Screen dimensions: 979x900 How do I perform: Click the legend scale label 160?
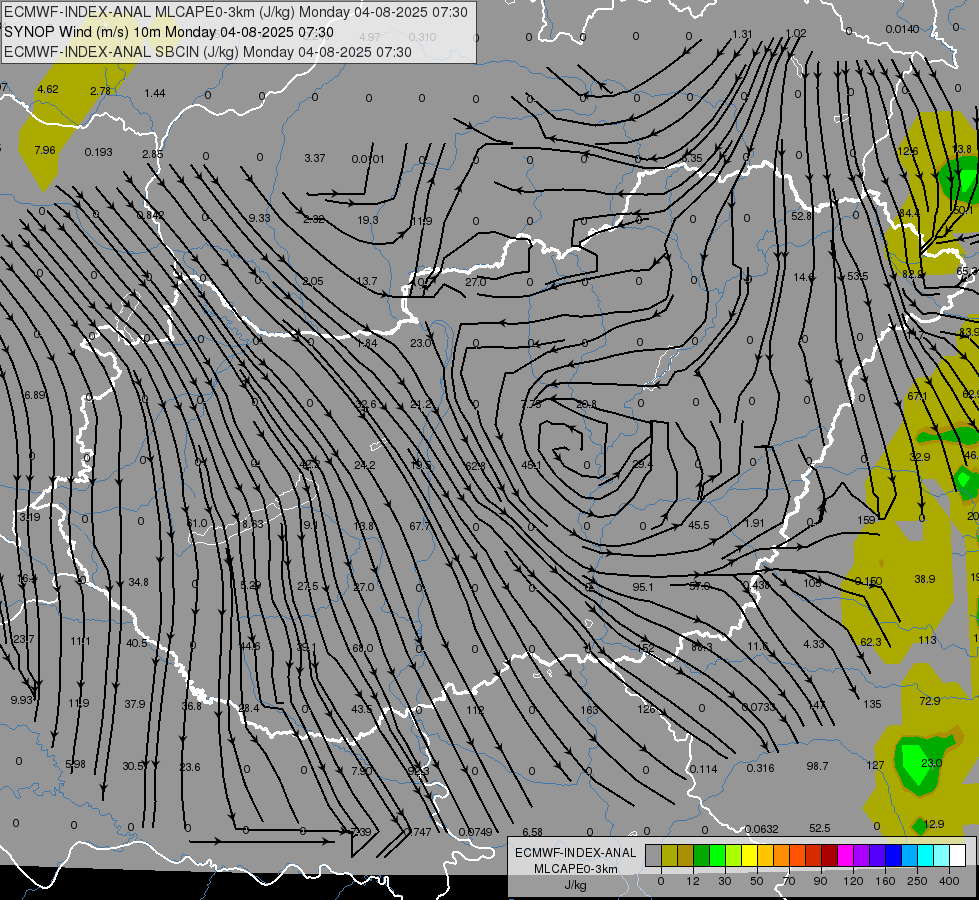pyautogui.click(x=885, y=881)
